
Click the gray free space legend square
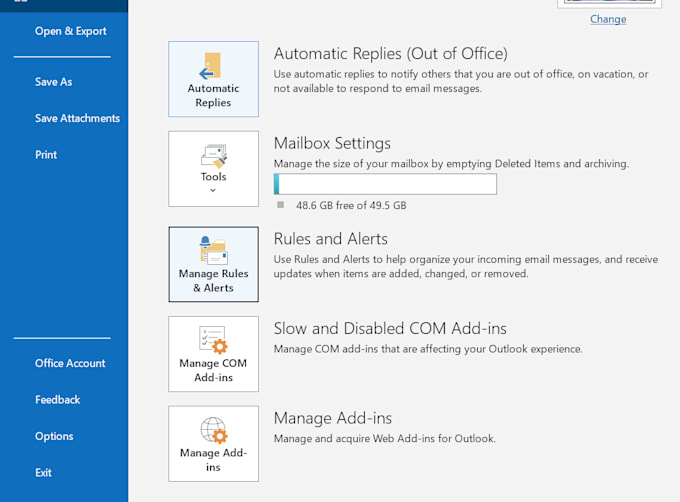[x=281, y=205]
